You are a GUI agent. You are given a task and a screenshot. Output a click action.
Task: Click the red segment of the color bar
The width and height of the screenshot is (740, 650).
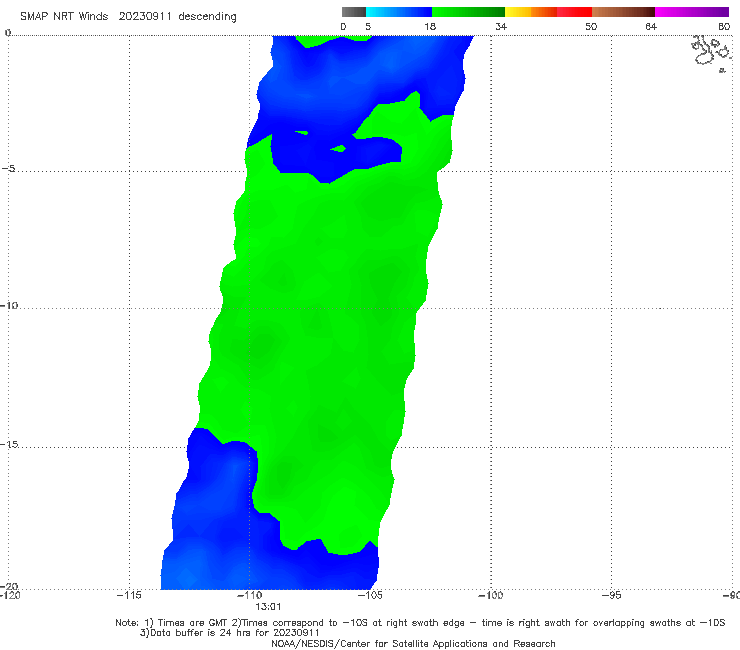click(574, 12)
